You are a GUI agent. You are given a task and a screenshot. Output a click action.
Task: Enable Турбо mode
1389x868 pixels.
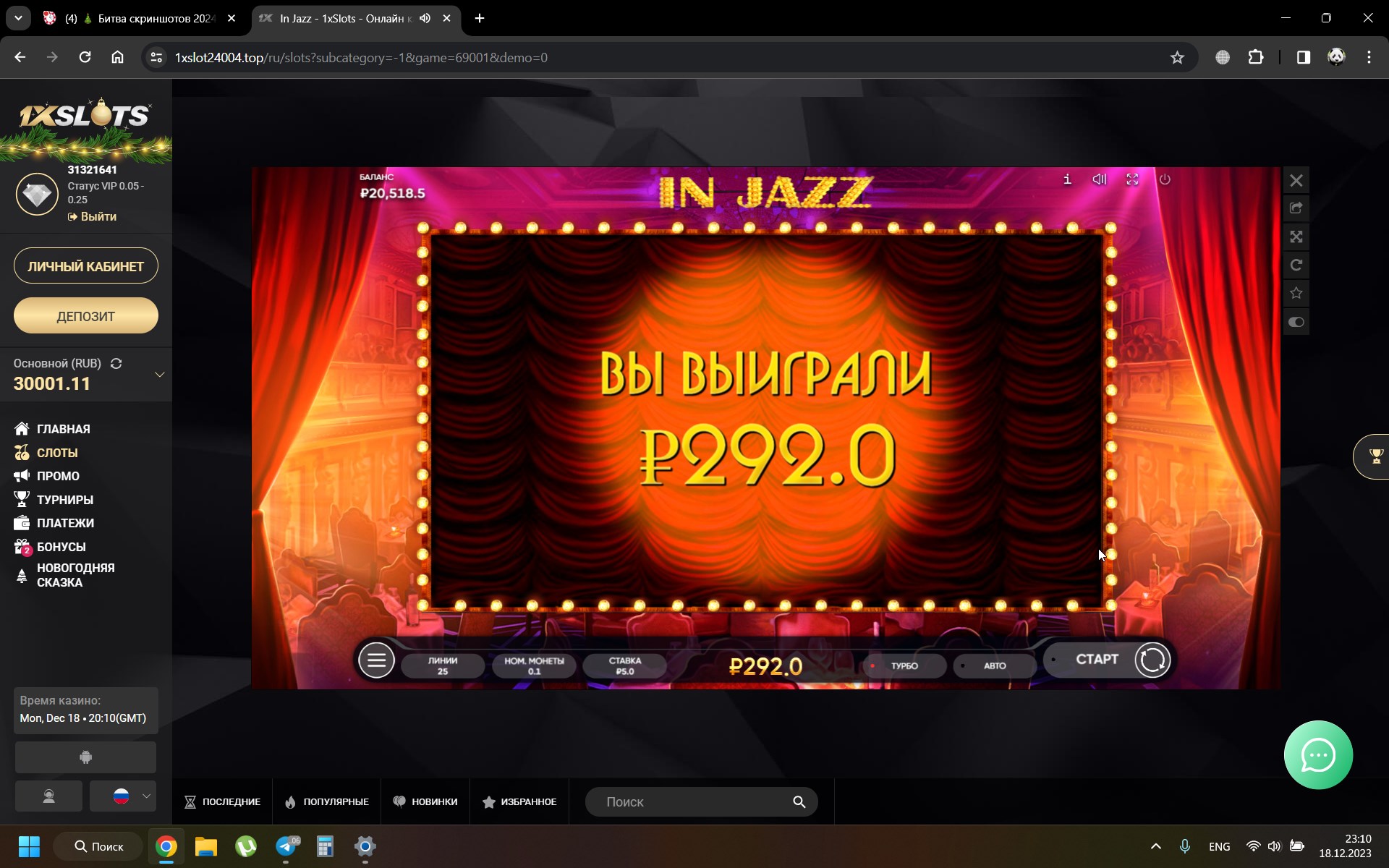(904, 665)
